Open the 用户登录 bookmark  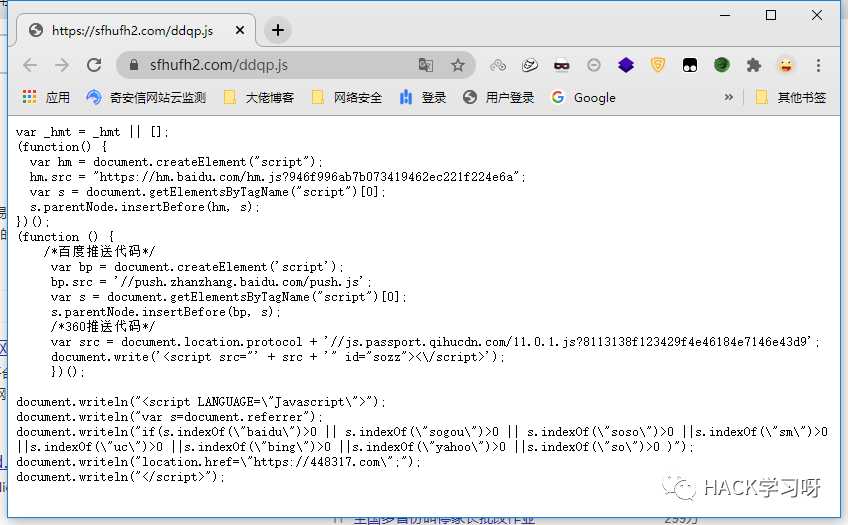(x=499, y=97)
